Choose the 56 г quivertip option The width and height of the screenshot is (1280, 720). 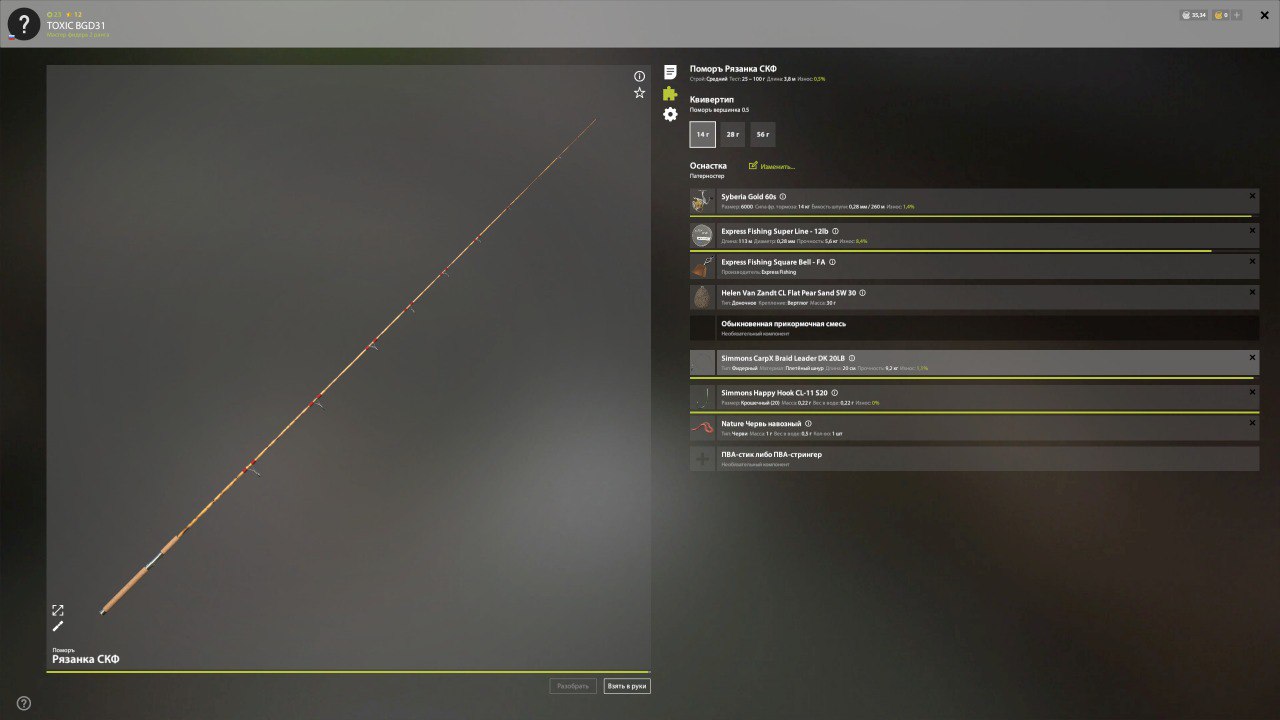(763, 134)
